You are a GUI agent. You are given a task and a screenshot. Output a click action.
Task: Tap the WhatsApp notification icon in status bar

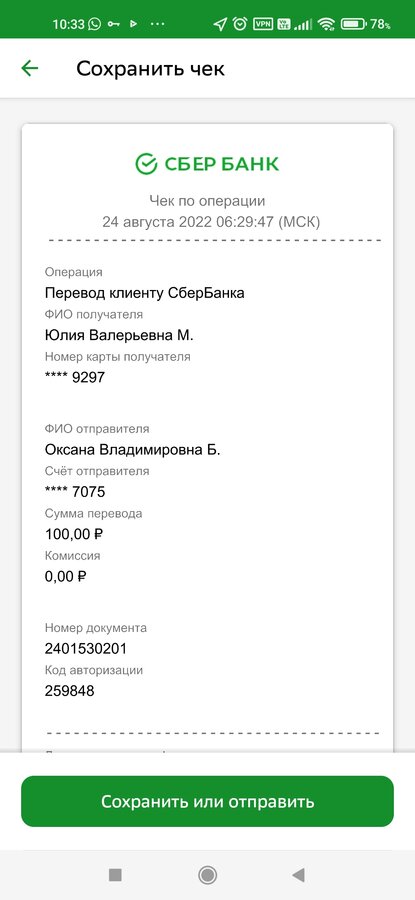coord(95,24)
